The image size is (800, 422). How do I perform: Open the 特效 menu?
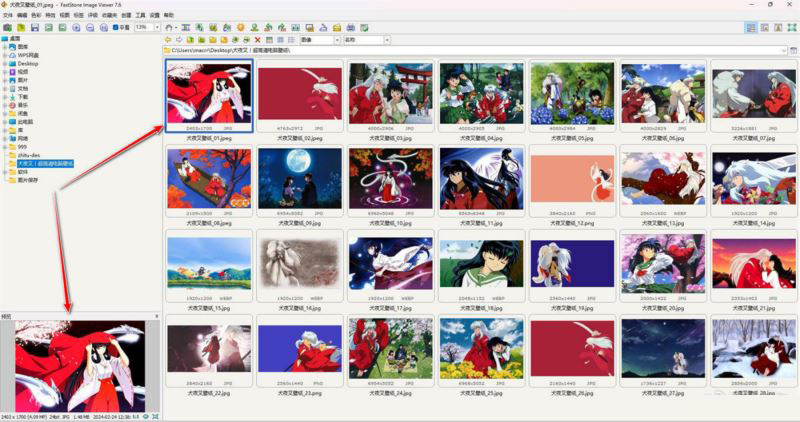click(50, 15)
